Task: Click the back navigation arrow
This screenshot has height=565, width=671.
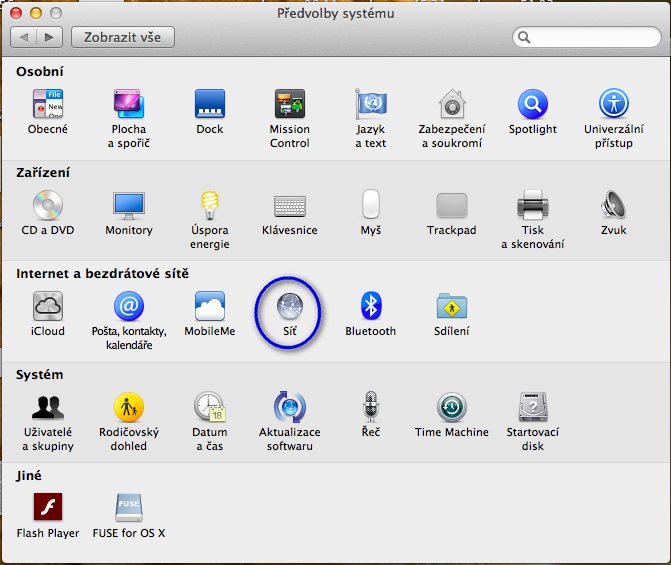Action: (24, 37)
